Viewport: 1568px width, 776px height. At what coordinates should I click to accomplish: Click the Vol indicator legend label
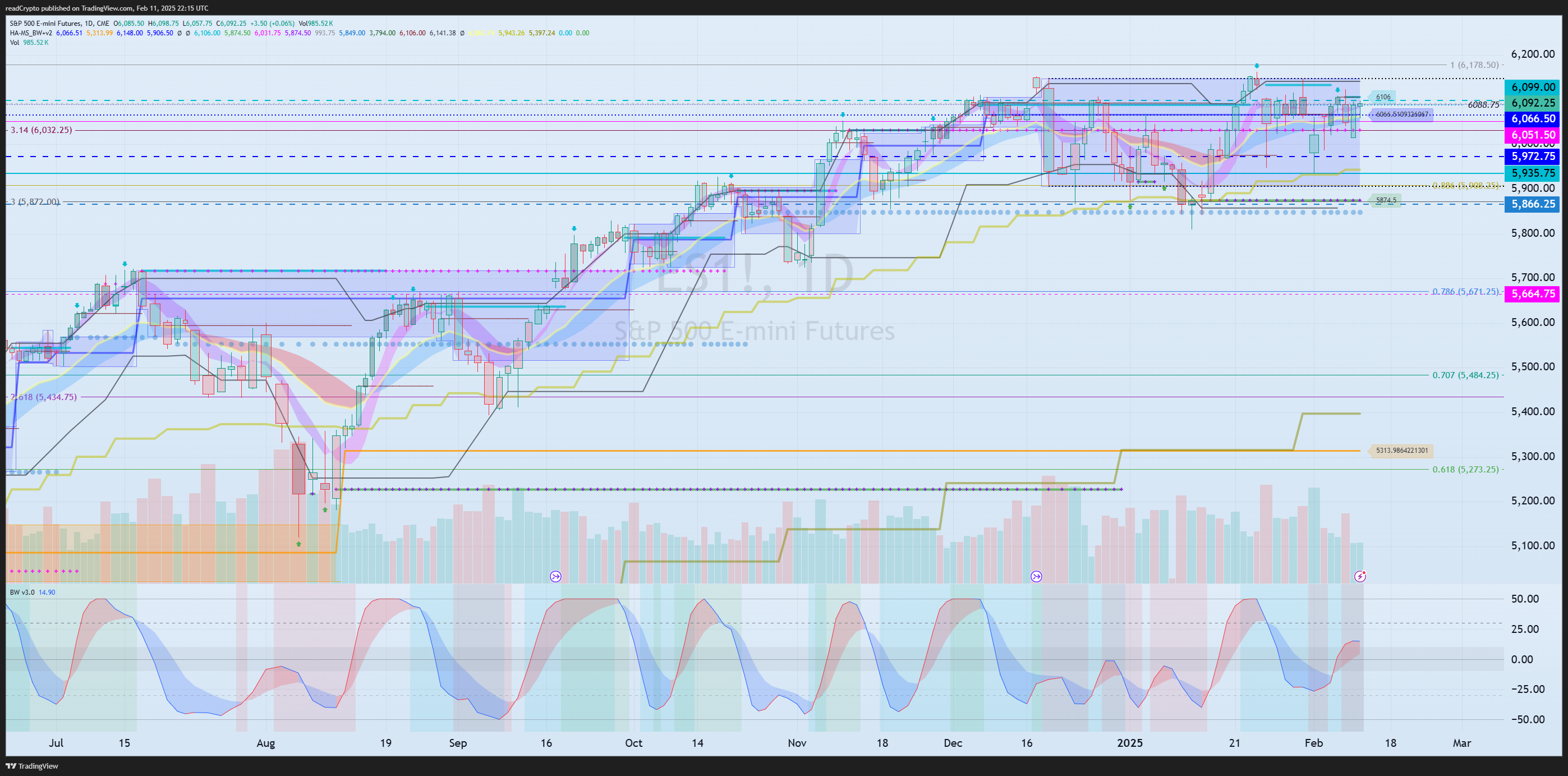click(x=15, y=43)
